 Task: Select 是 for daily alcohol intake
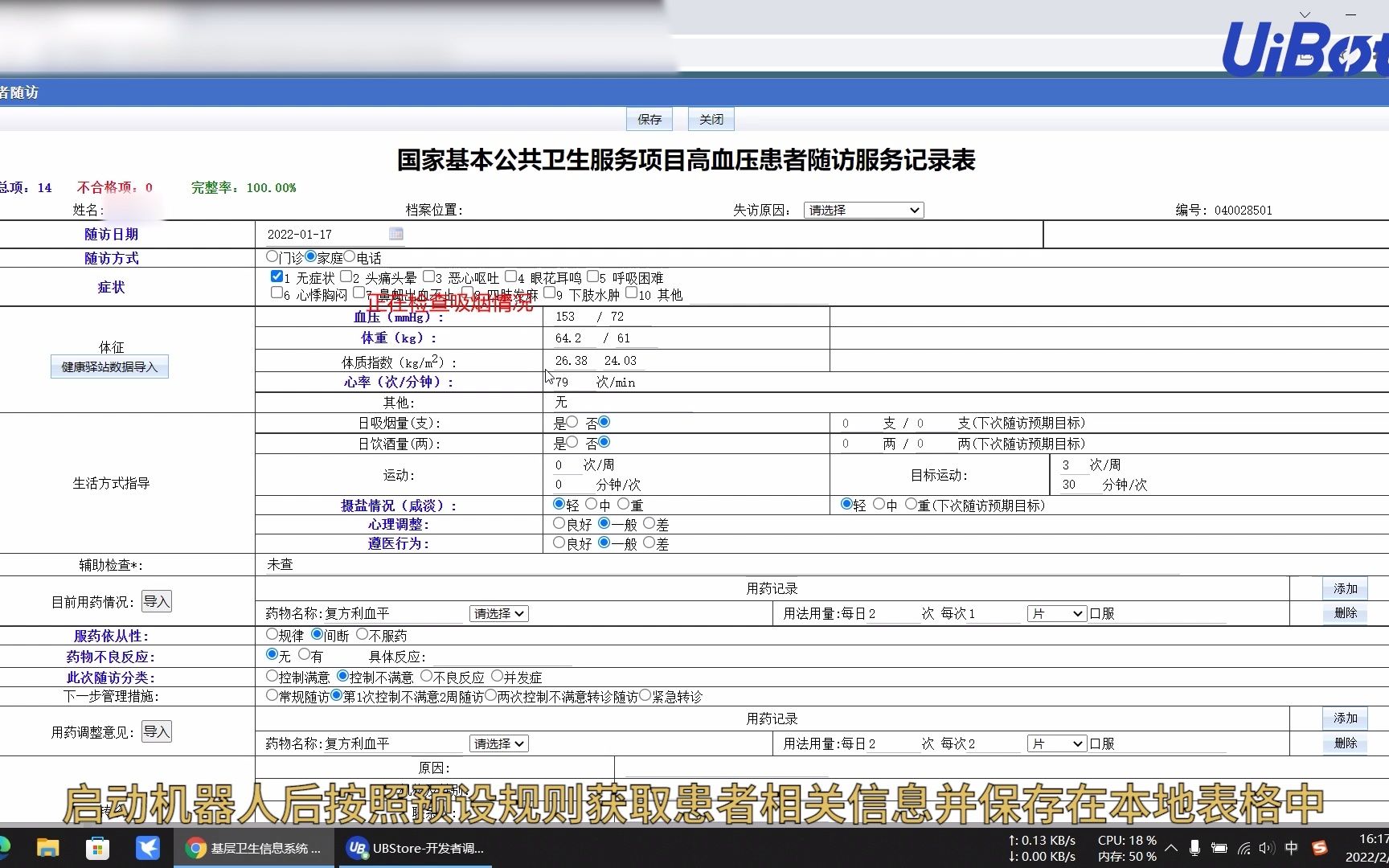pyautogui.click(x=572, y=442)
